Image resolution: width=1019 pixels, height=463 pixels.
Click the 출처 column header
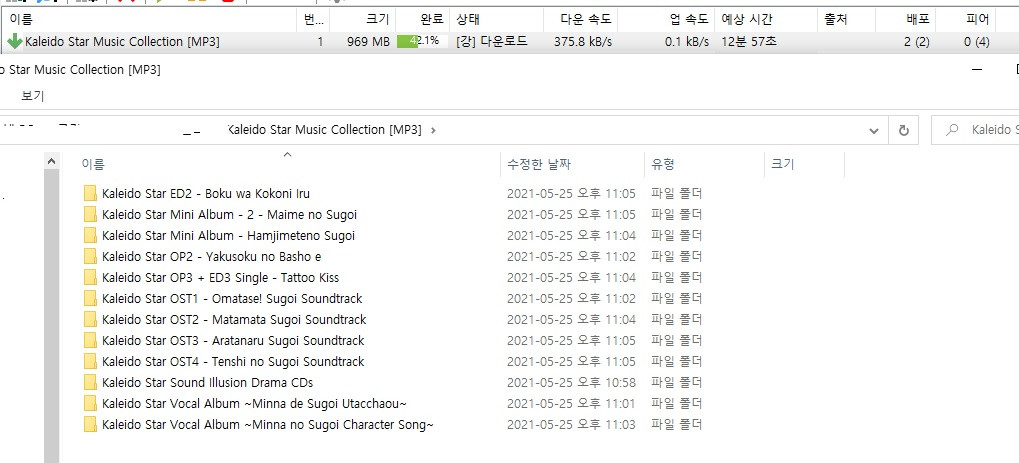click(x=835, y=20)
